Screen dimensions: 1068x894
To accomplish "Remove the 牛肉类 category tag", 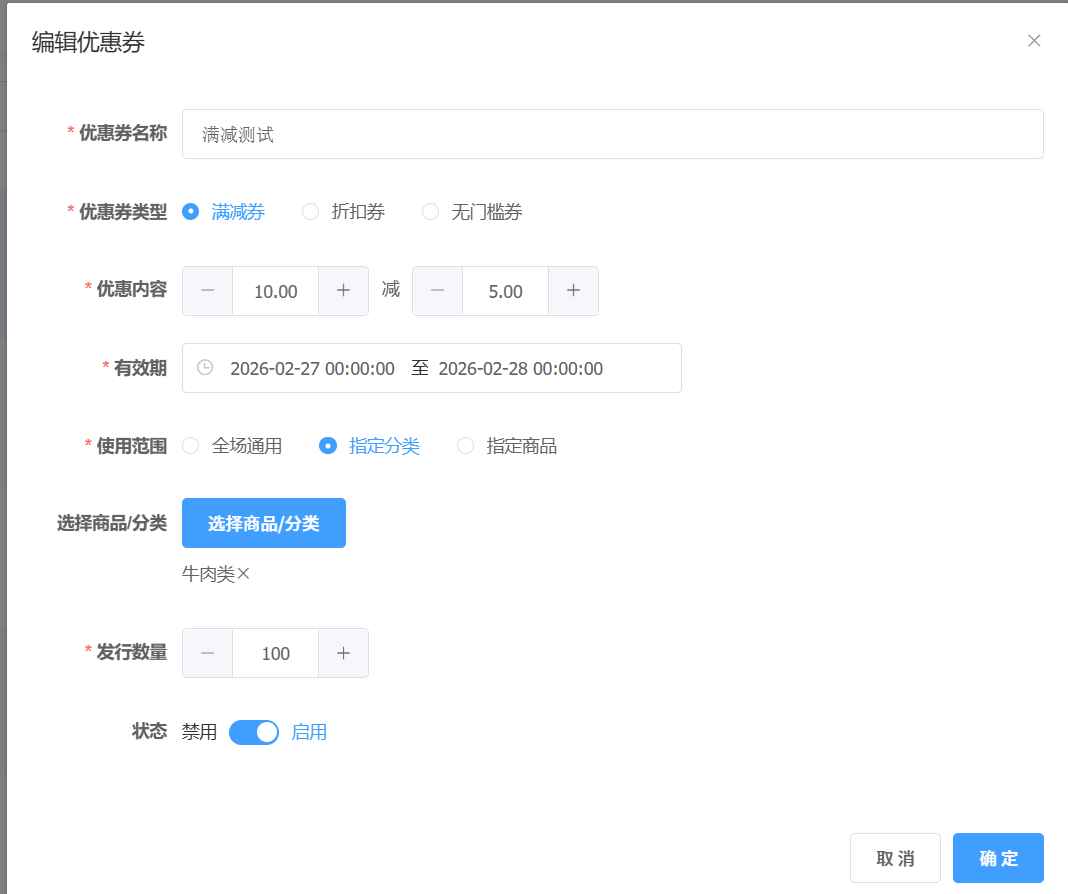I will pyautogui.click(x=243, y=574).
